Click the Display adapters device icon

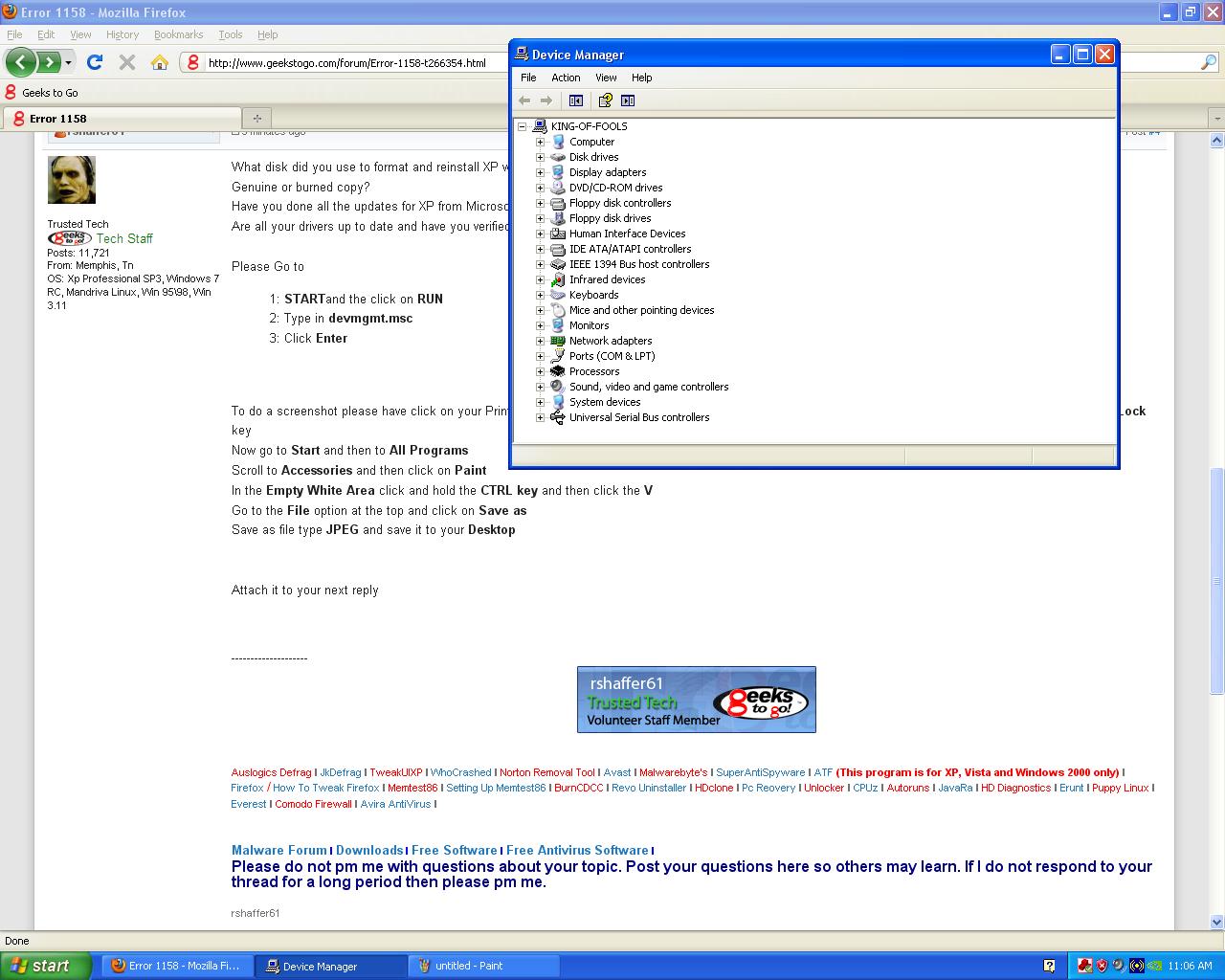coord(558,172)
